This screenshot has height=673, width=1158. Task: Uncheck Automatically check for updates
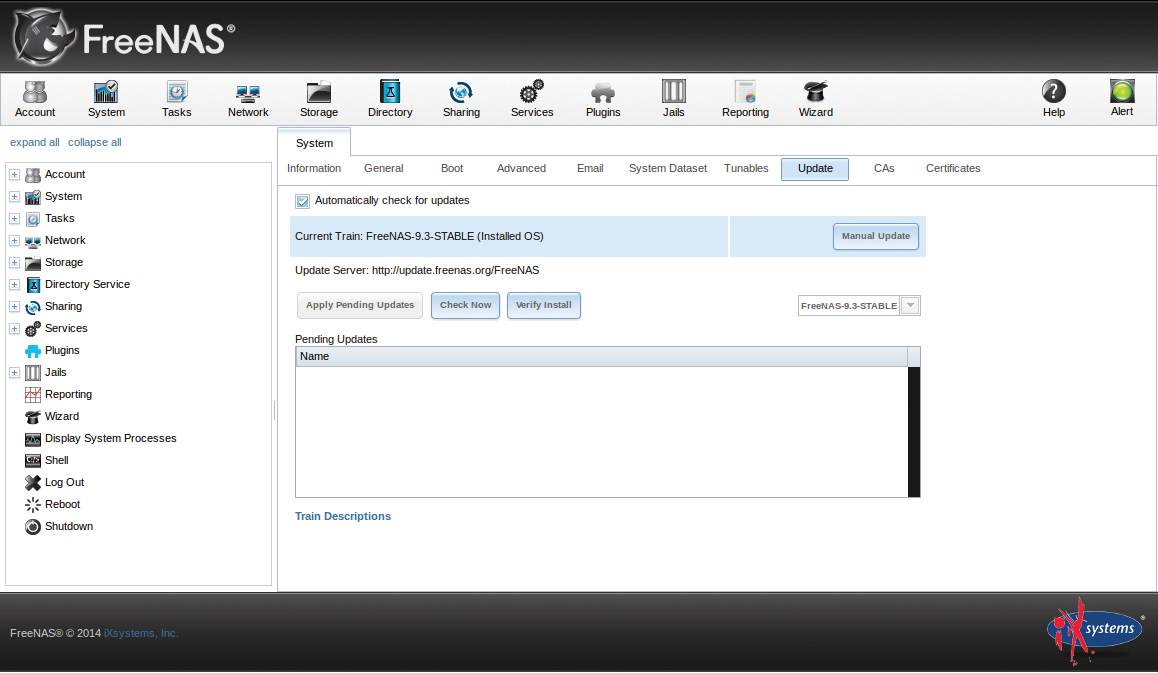[303, 201]
